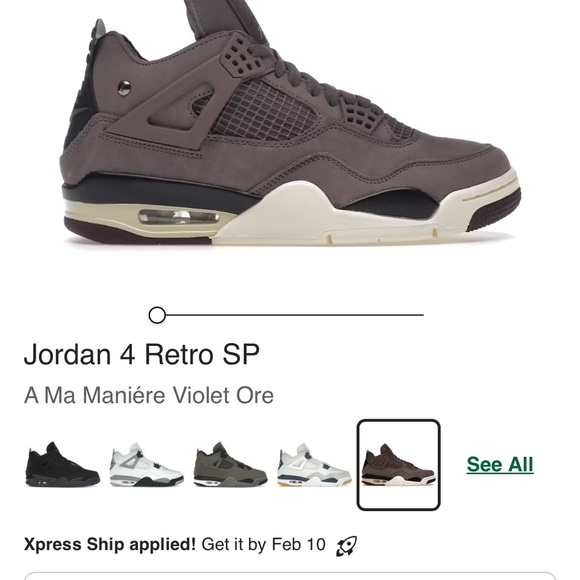Click the Jordan 4 Retro SP title
The width and height of the screenshot is (580, 580).
(142, 354)
